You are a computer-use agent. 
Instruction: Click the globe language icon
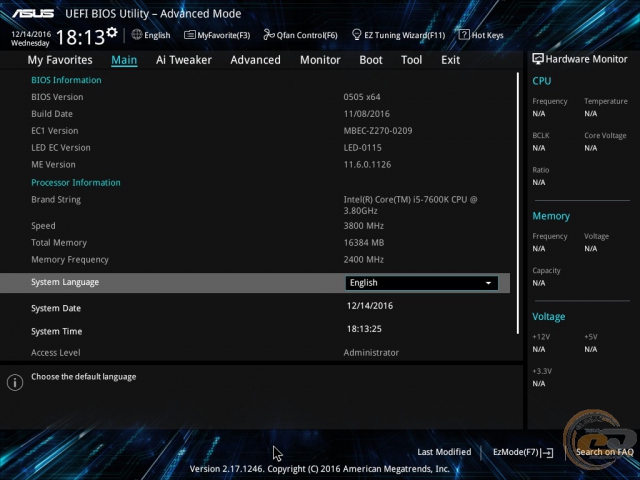click(x=137, y=35)
